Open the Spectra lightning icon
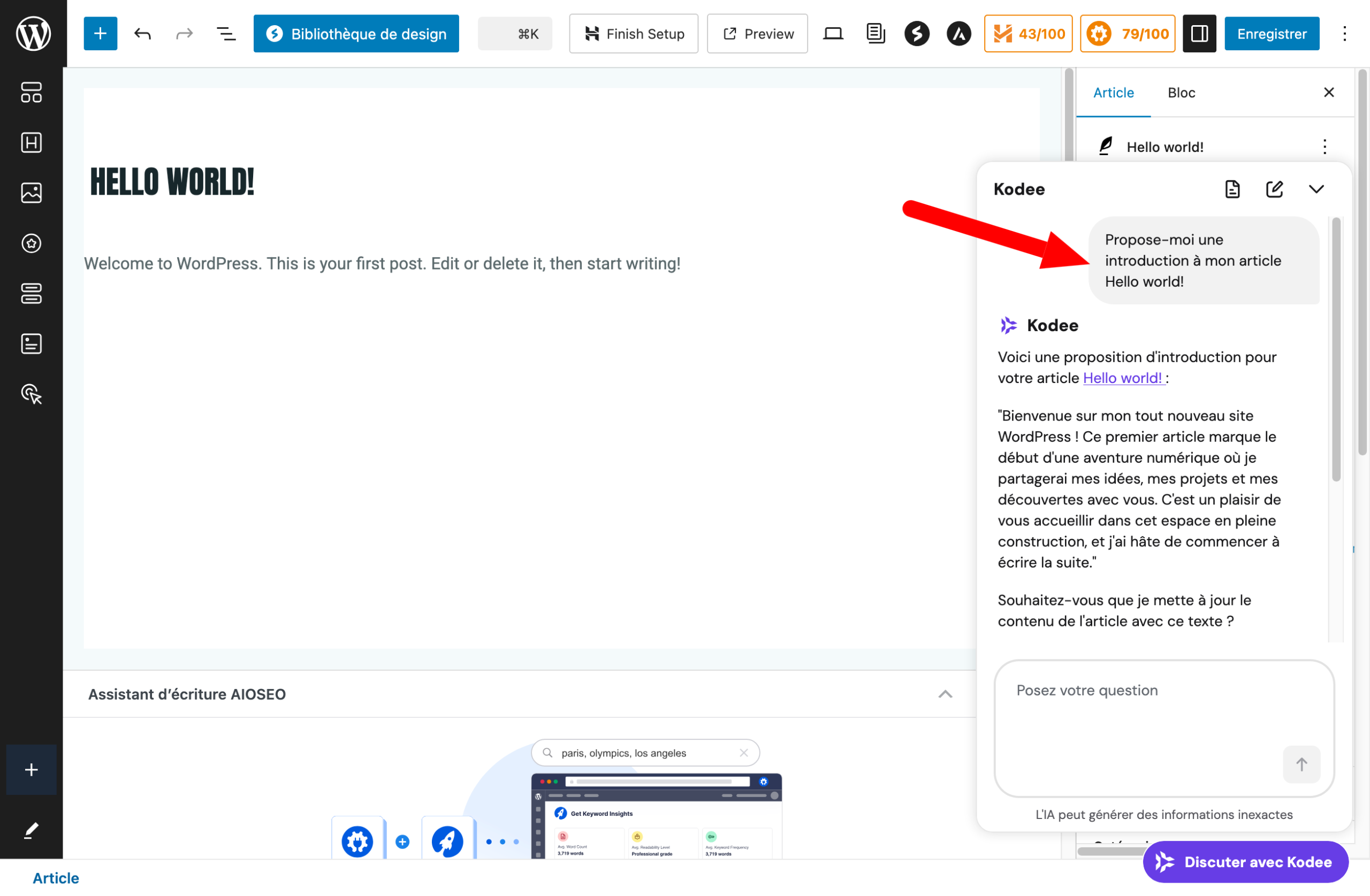1370x896 pixels. click(917, 33)
